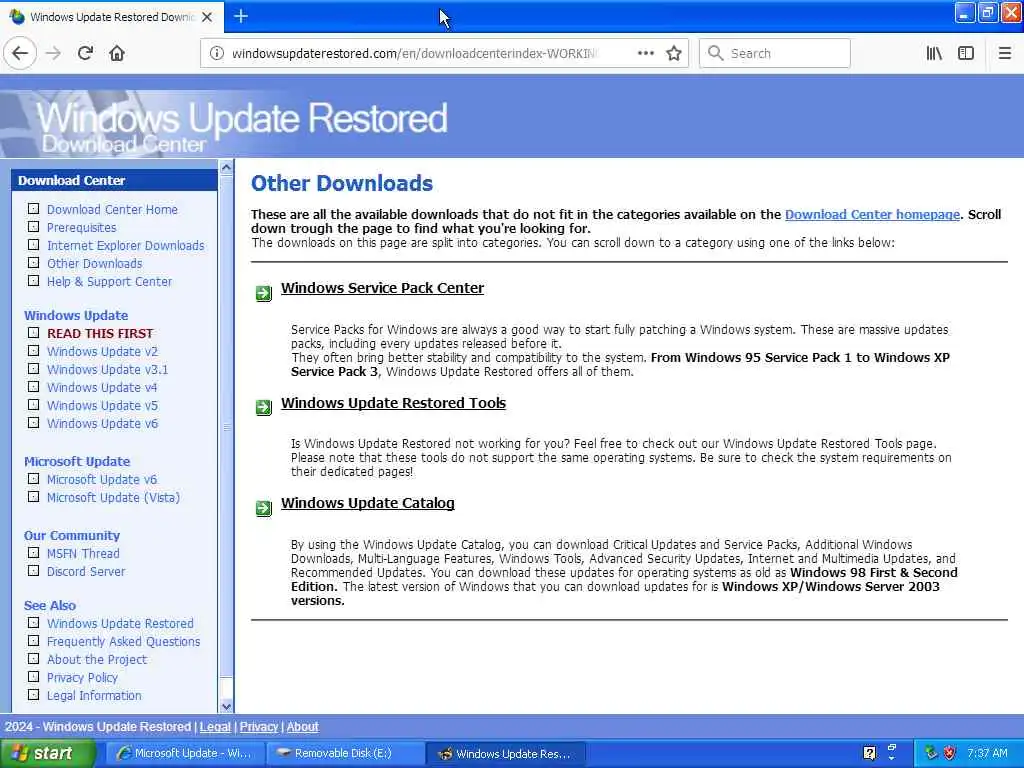The height and width of the screenshot is (768, 1024).
Task: Click the red security shield tray icon
Action: click(x=949, y=753)
